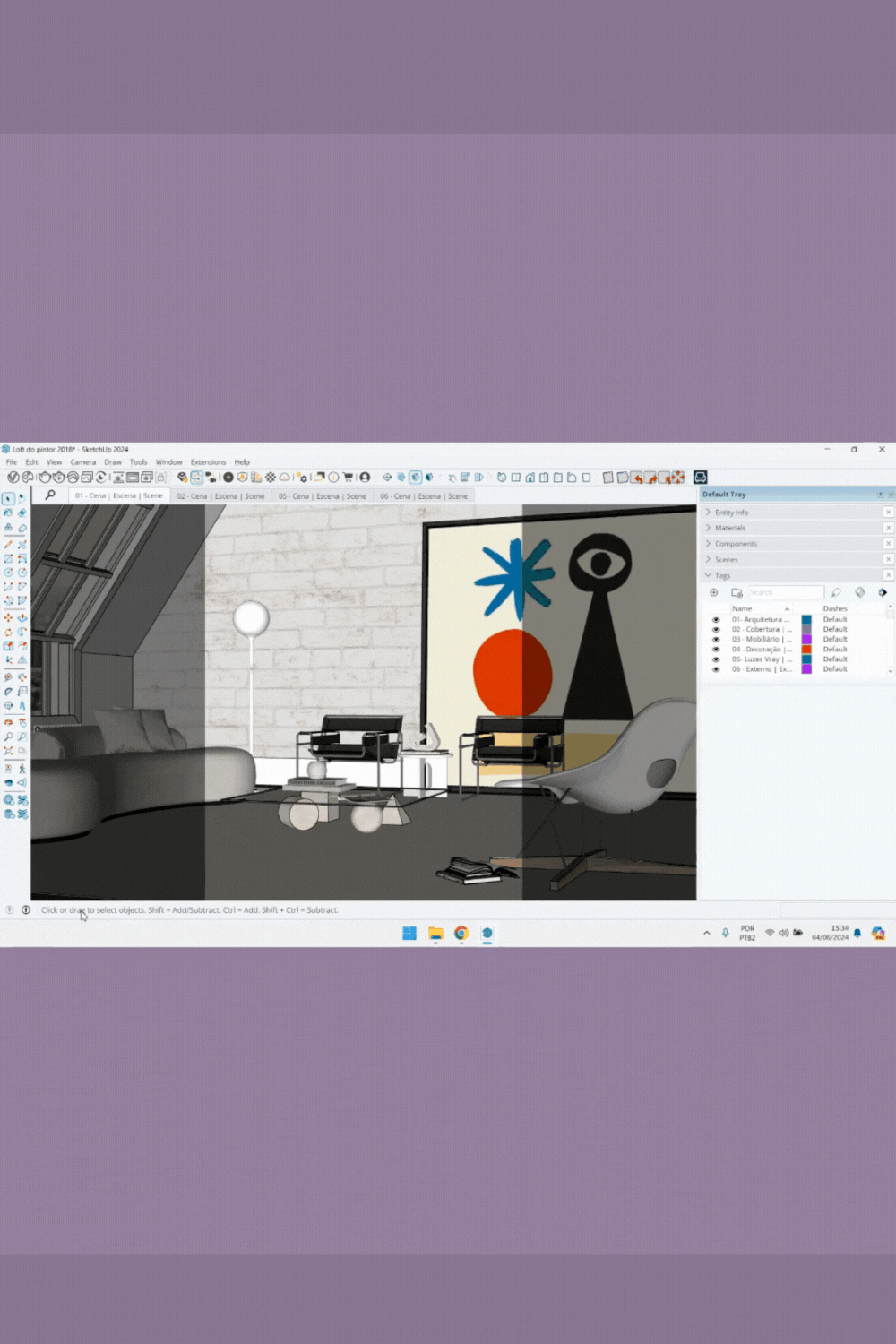
Task: Expand the Materials panel
Action: (x=729, y=528)
